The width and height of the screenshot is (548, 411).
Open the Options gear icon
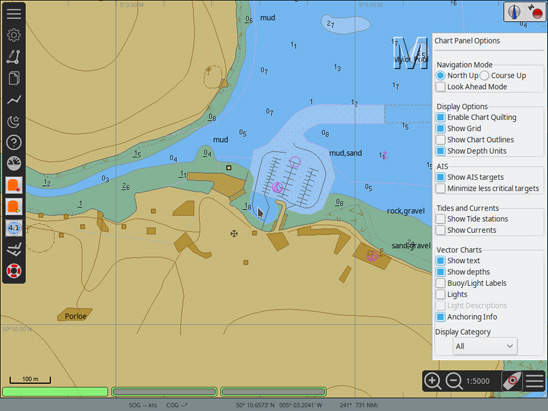pyautogui.click(x=14, y=35)
